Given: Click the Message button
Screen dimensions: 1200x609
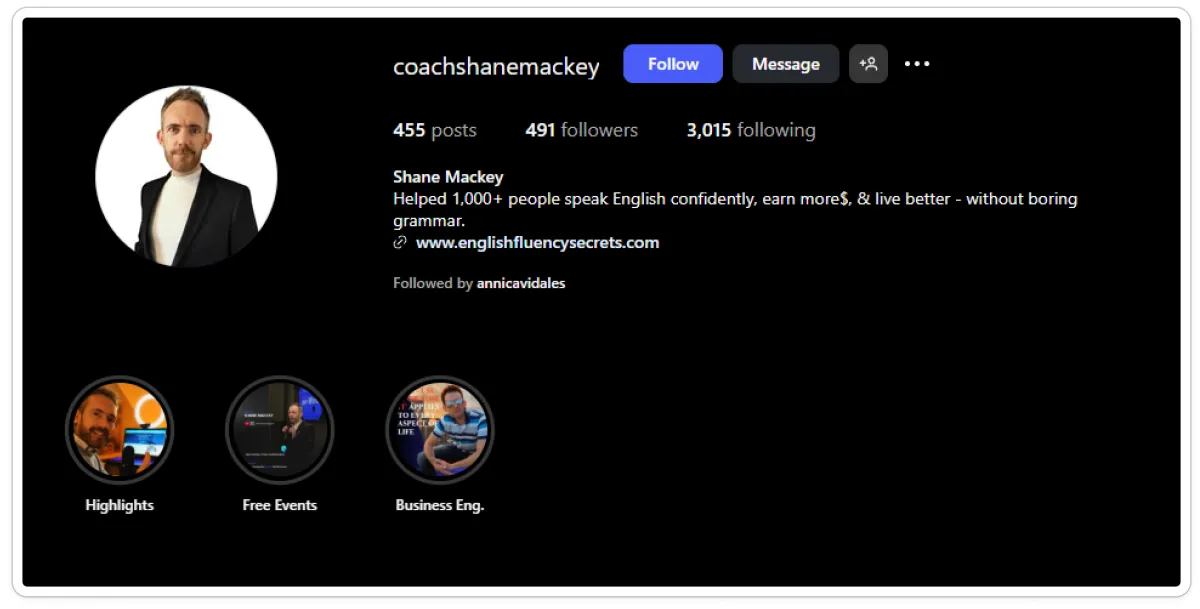Looking at the screenshot, I should [x=786, y=64].
